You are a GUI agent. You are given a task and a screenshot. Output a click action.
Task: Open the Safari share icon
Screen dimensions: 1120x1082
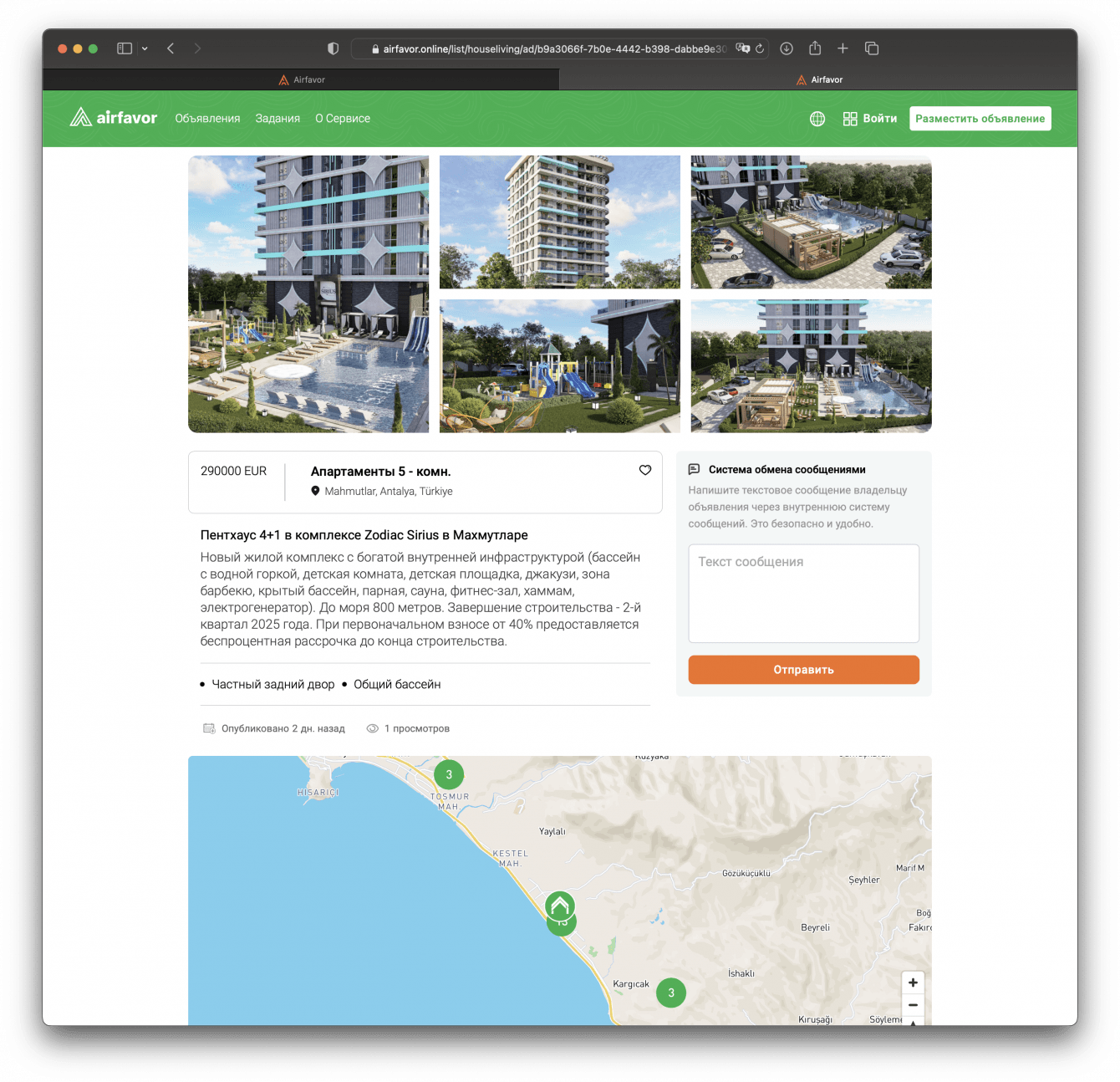click(815, 48)
